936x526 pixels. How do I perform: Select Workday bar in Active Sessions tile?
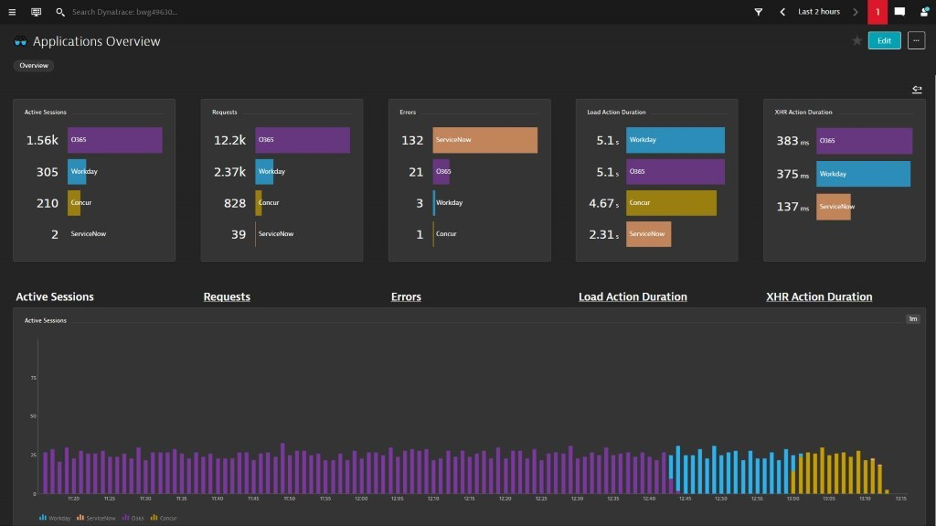click(77, 171)
